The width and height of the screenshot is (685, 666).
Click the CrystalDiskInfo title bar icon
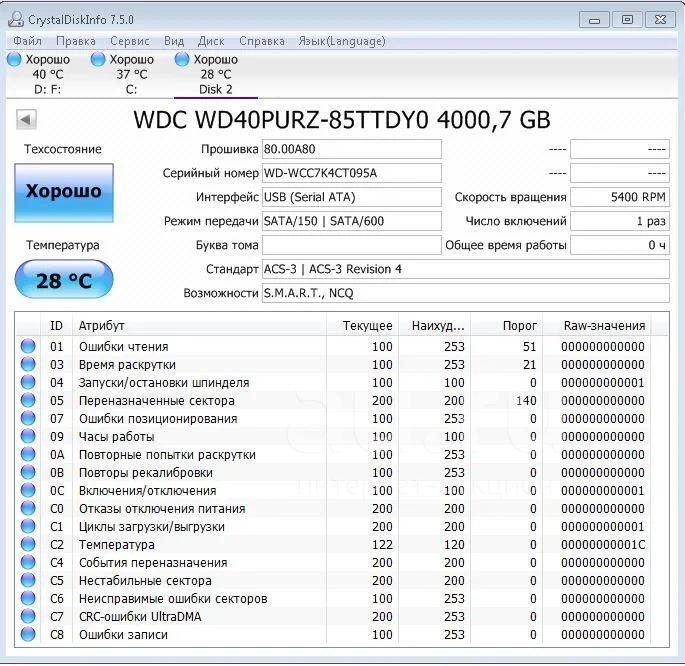coord(16,19)
